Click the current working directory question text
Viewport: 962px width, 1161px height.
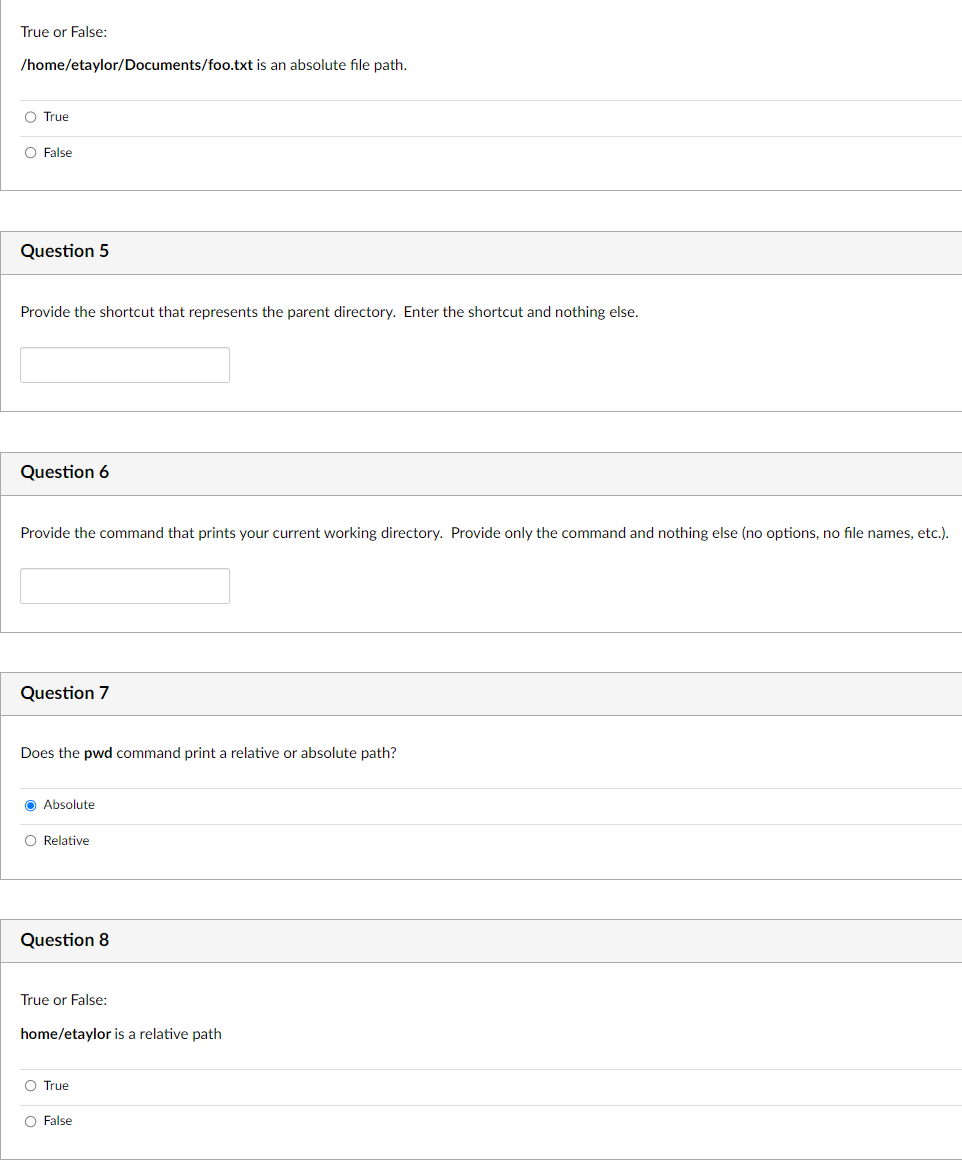pyautogui.click(x=484, y=533)
